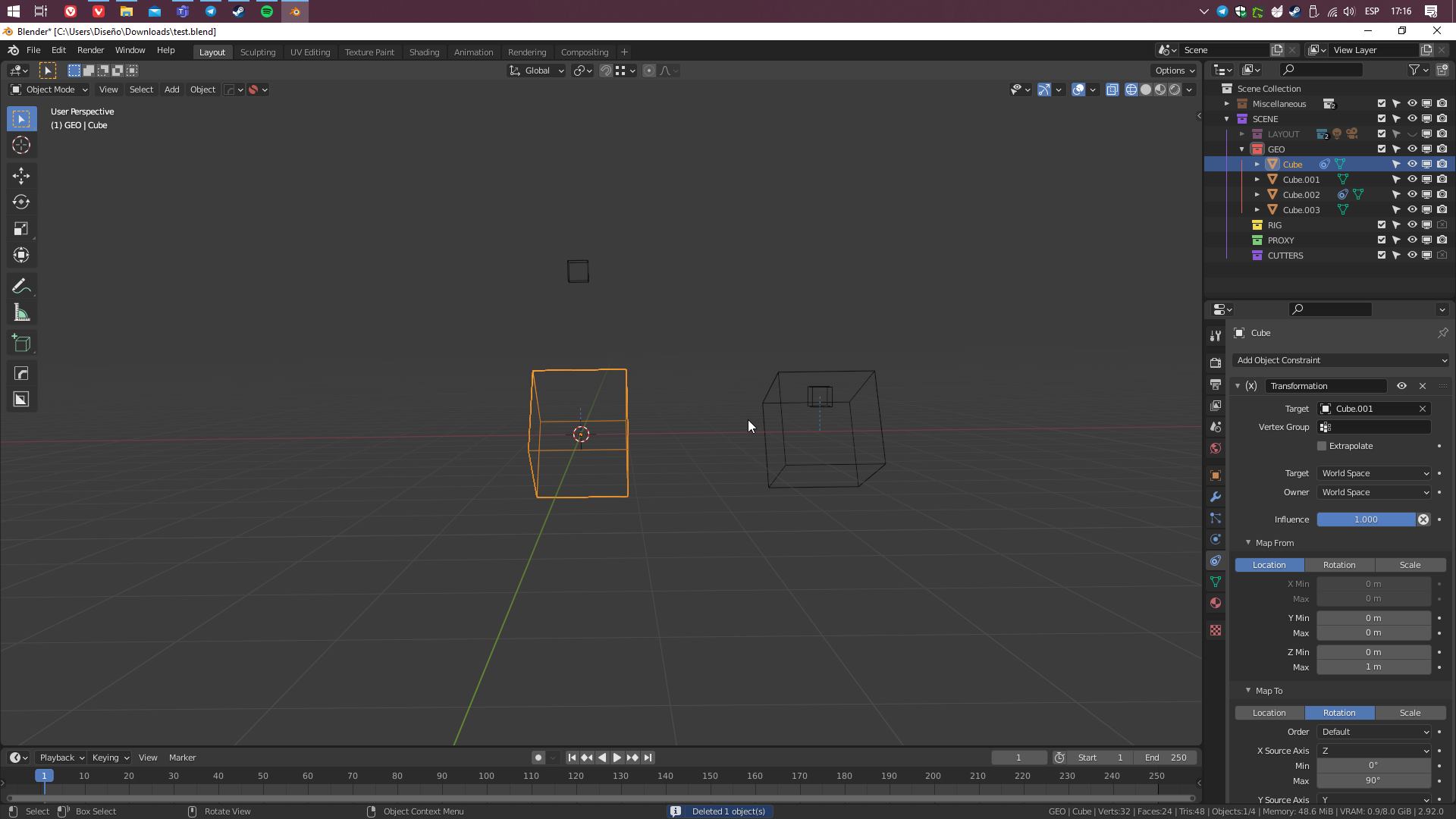Select the Scale tool
Viewport: 1456px width, 819px height.
pos(21,229)
